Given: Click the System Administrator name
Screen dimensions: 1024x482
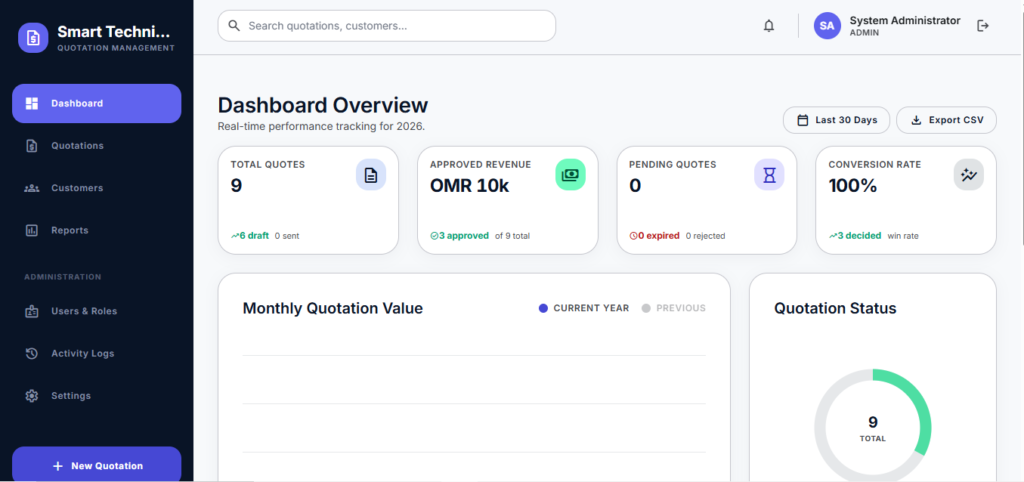Looking at the screenshot, I should (x=904, y=21).
